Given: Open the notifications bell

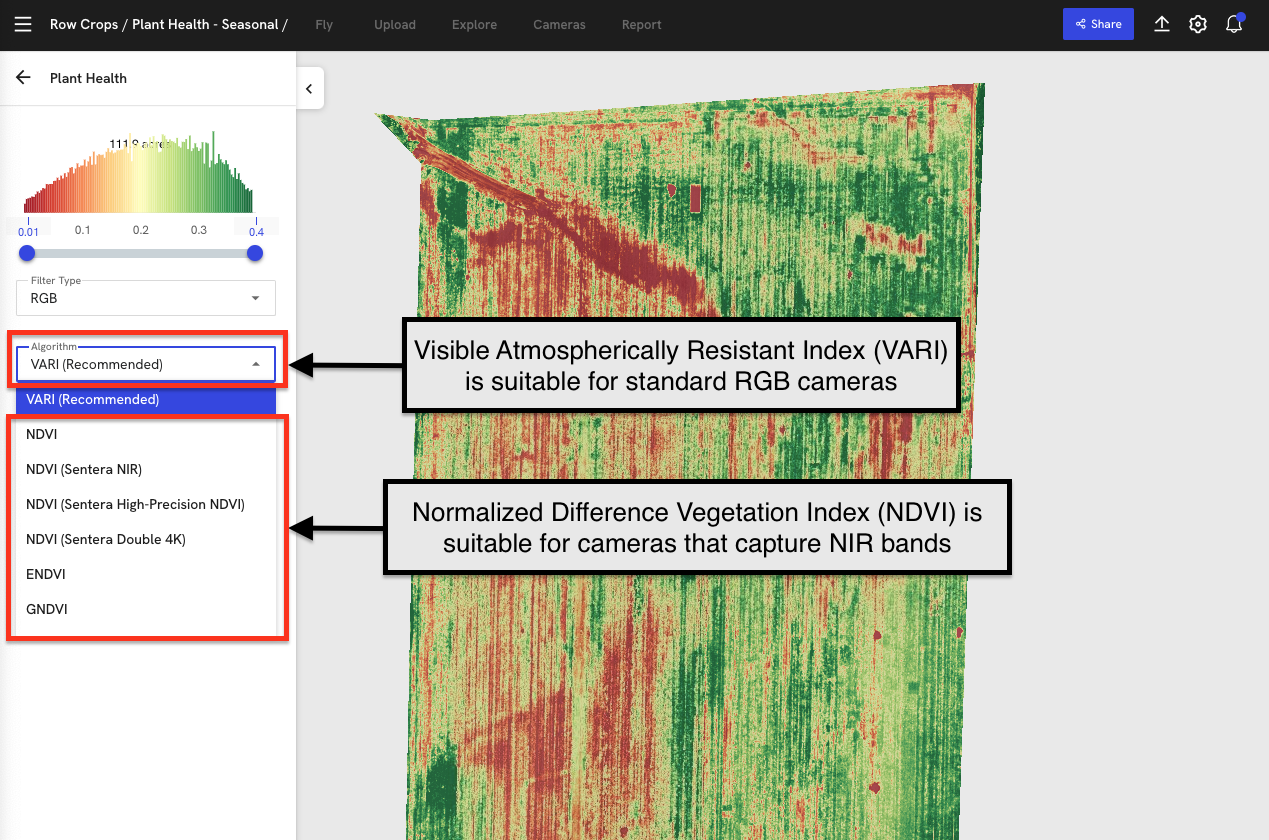Looking at the screenshot, I should [1234, 24].
